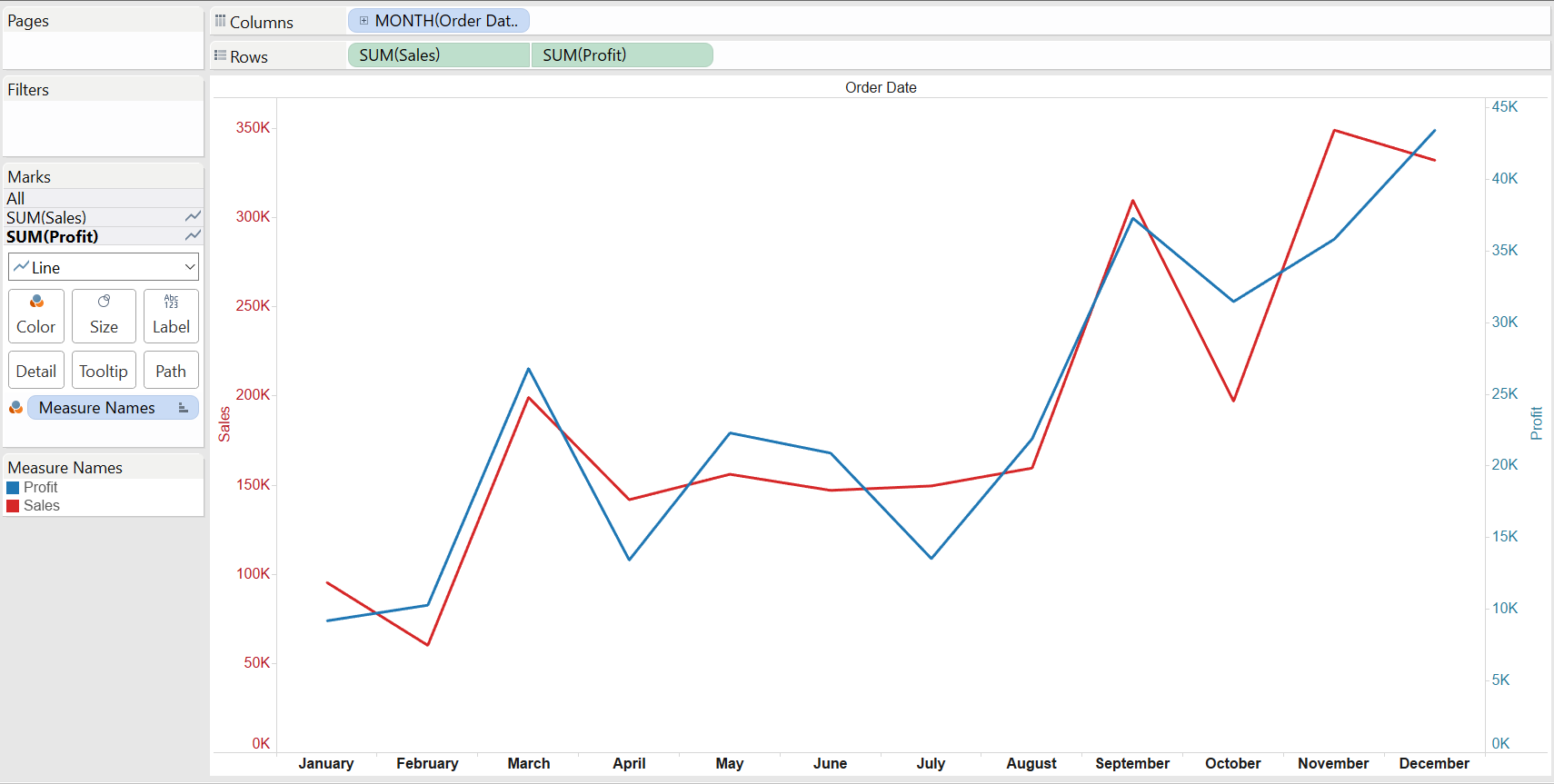
Task: Click the Rows shelf icon
Action: click(220, 55)
